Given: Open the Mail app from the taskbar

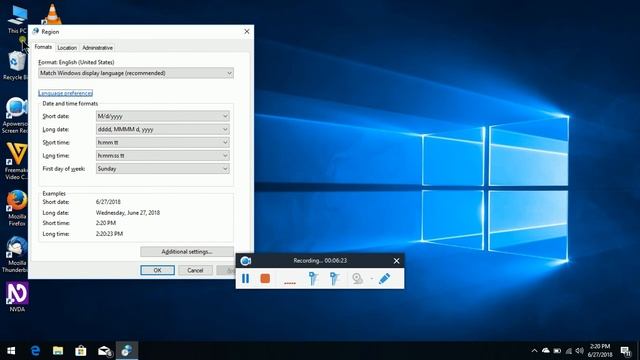Looking at the screenshot, I should 104,351.
